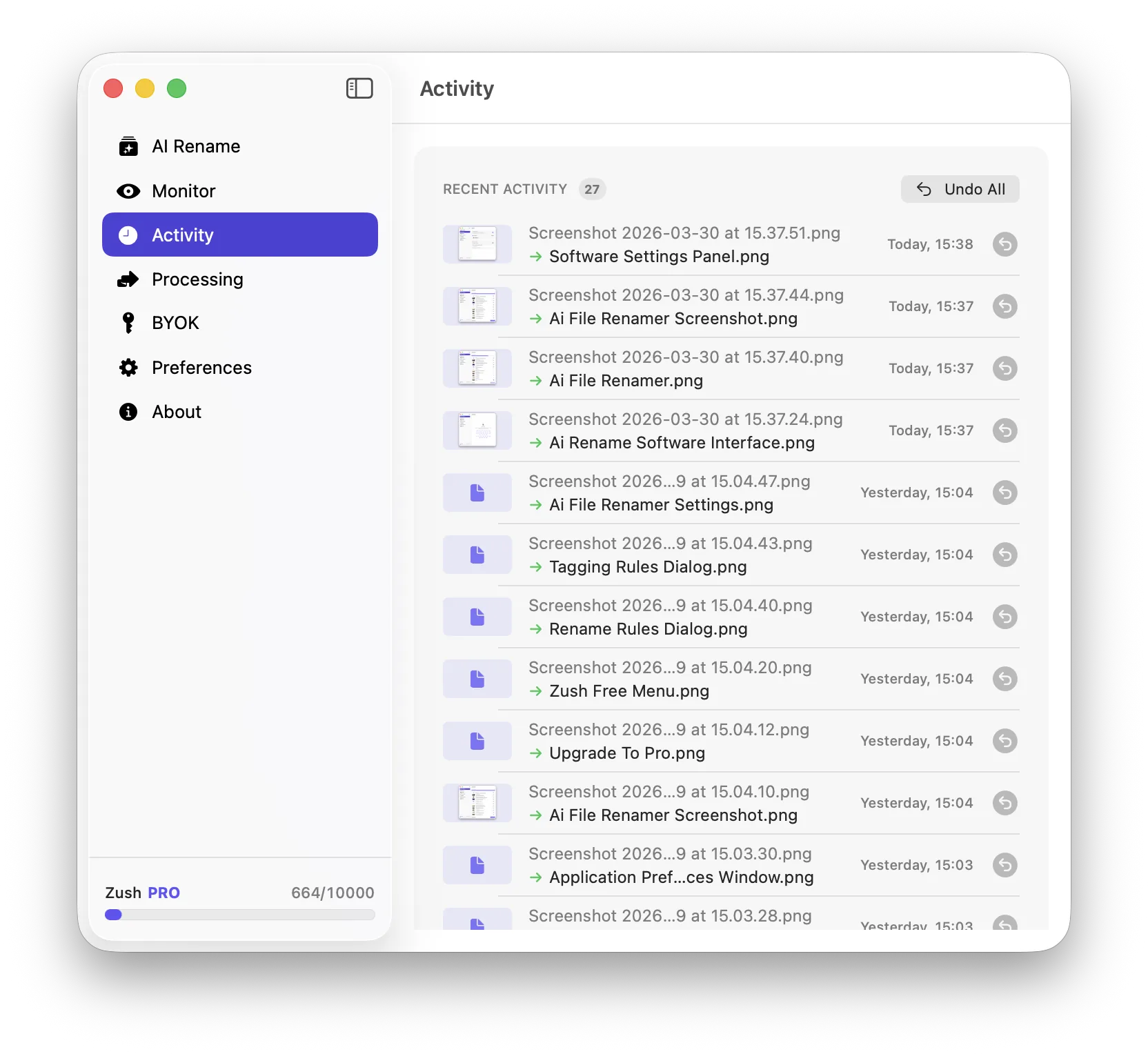Undo rename of Rename Rules Dialog.png

1004,617
